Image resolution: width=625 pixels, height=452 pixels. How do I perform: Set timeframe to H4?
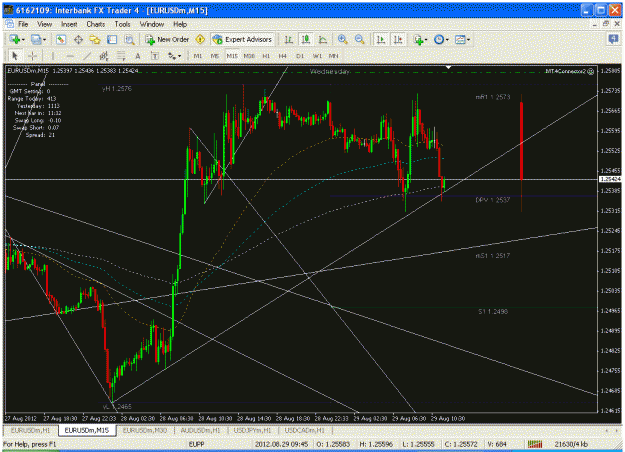tap(283, 56)
